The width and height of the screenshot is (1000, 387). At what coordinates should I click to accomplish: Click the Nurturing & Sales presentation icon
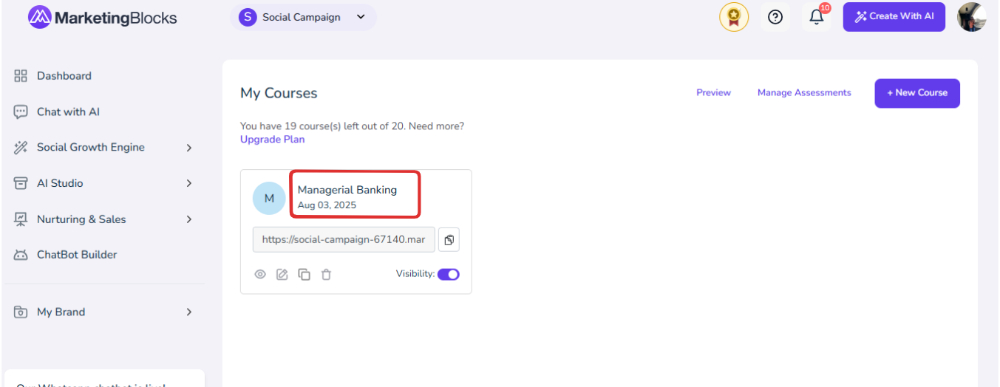(20, 219)
